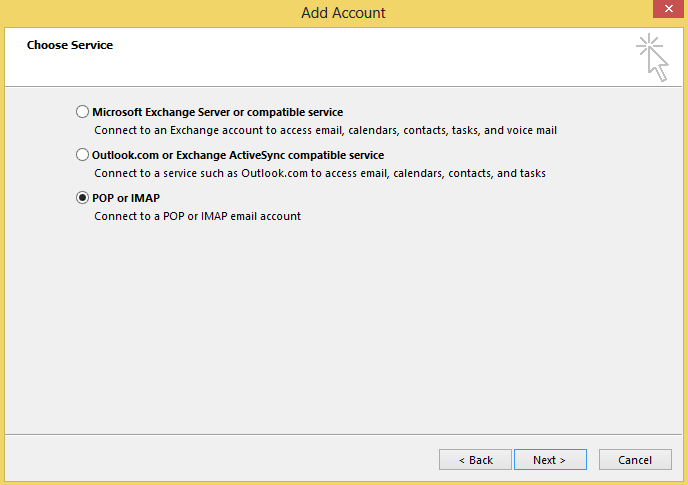Go to the Next step

tap(550, 460)
